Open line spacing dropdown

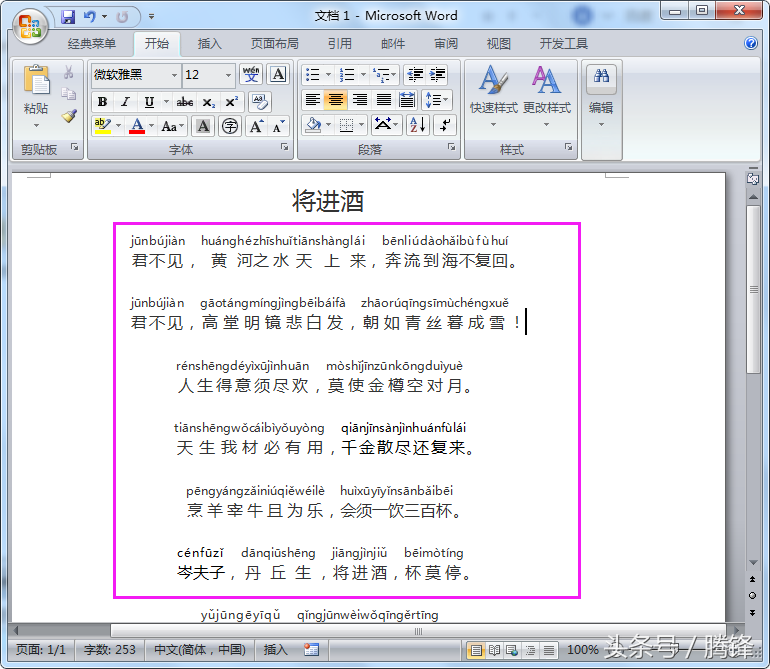click(x=437, y=100)
